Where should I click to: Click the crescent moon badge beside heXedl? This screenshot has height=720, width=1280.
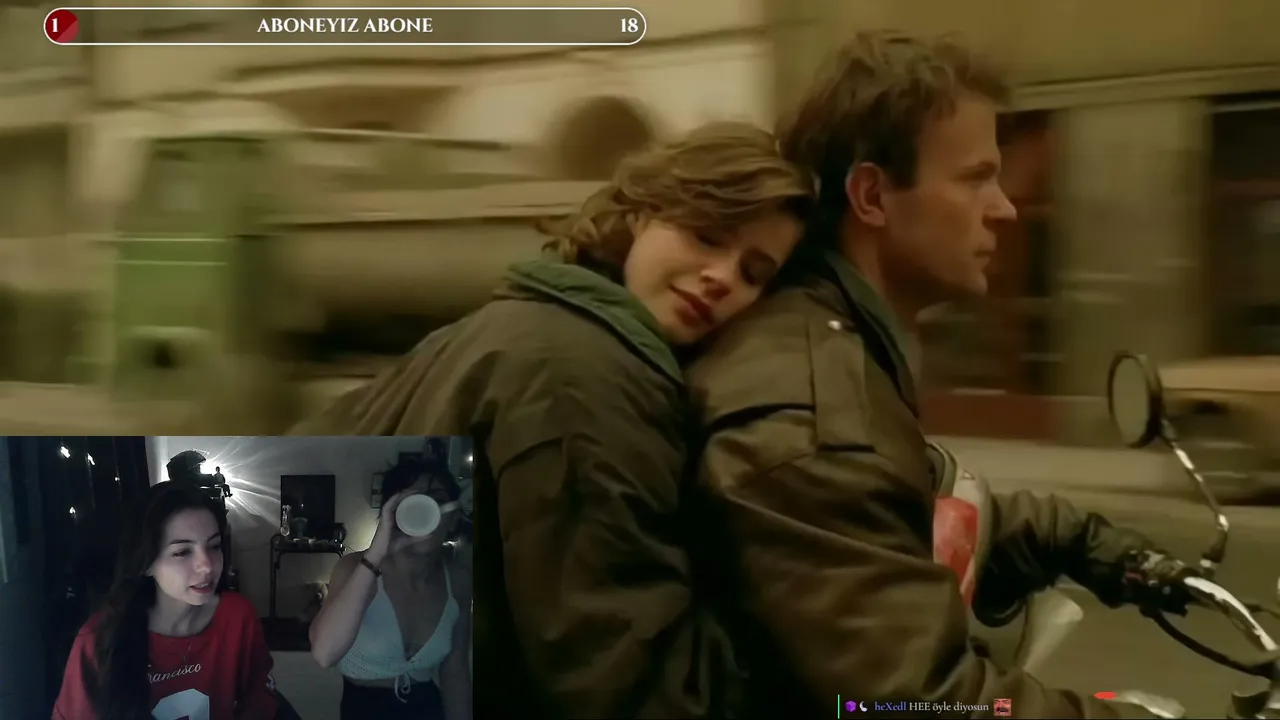[x=863, y=707]
